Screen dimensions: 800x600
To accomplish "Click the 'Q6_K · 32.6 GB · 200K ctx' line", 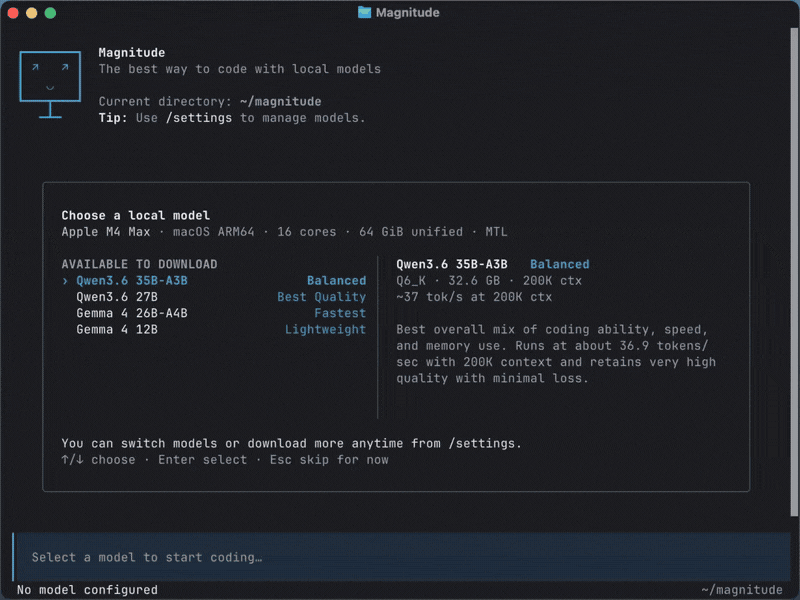I will [489, 281].
